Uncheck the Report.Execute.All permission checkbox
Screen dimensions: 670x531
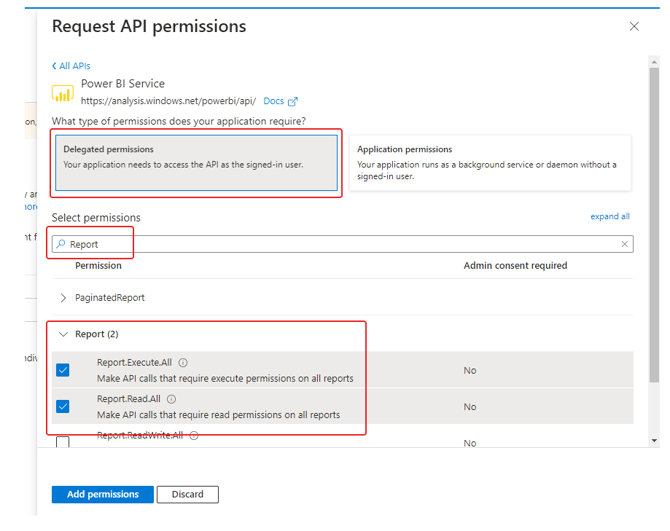tap(63, 370)
